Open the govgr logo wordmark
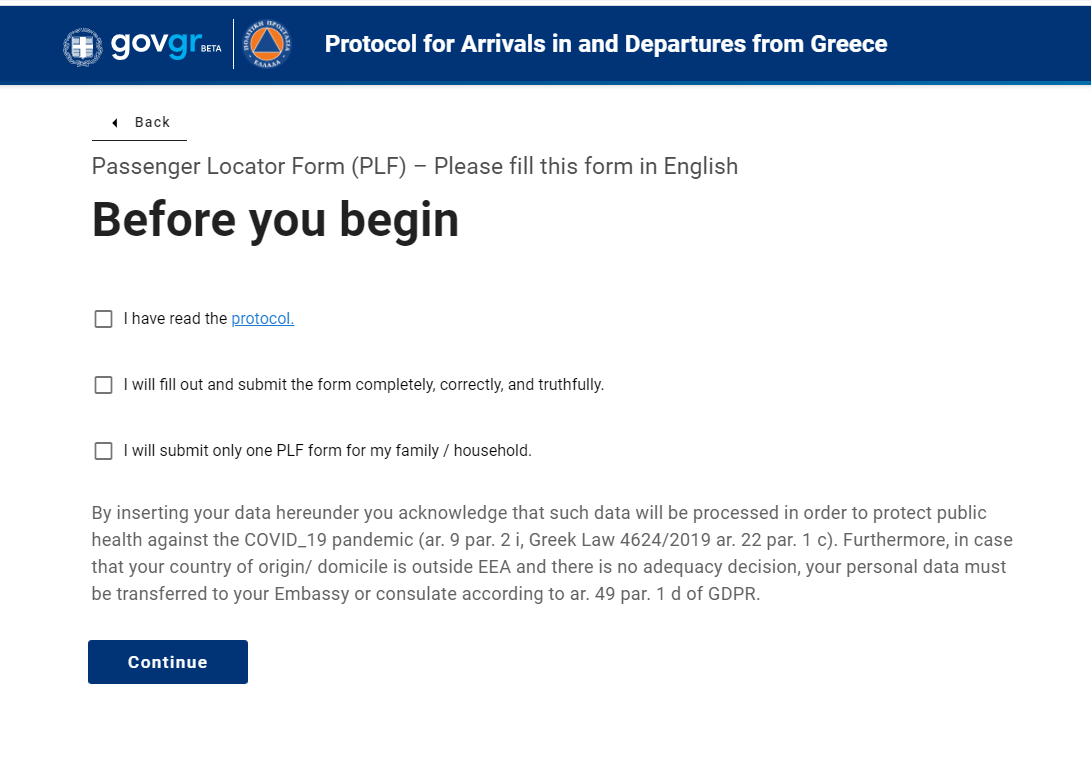1091x768 pixels. click(157, 45)
